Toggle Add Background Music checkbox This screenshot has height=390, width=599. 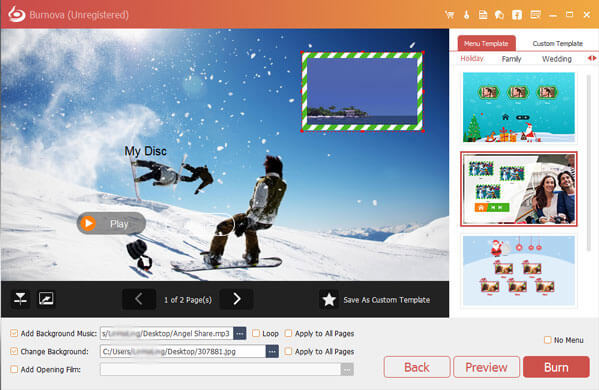coord(14,333)
